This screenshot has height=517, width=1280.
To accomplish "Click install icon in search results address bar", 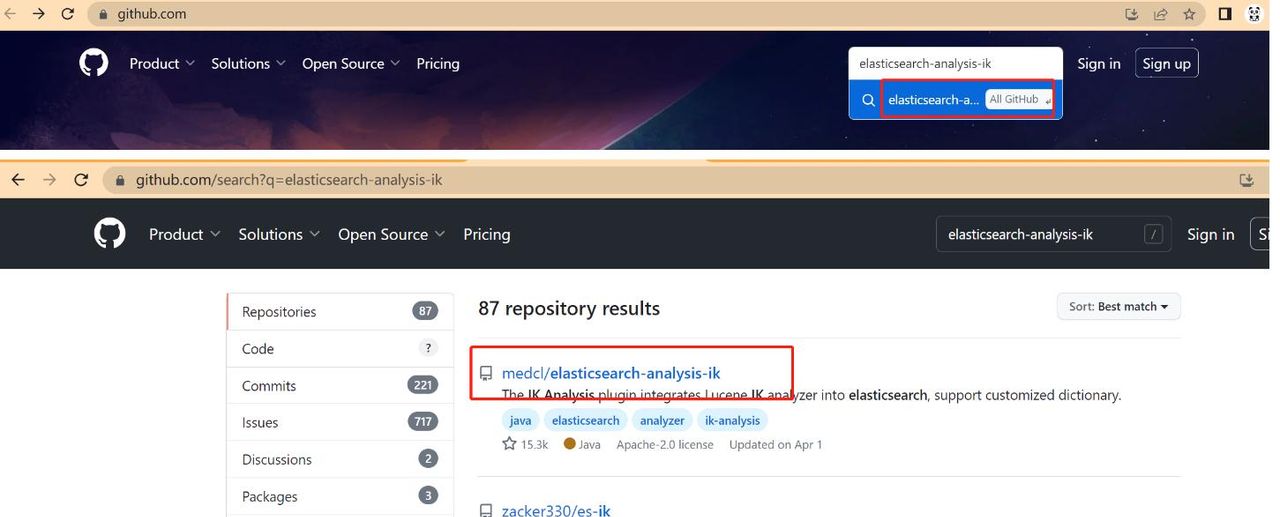I will [1246, 180].
